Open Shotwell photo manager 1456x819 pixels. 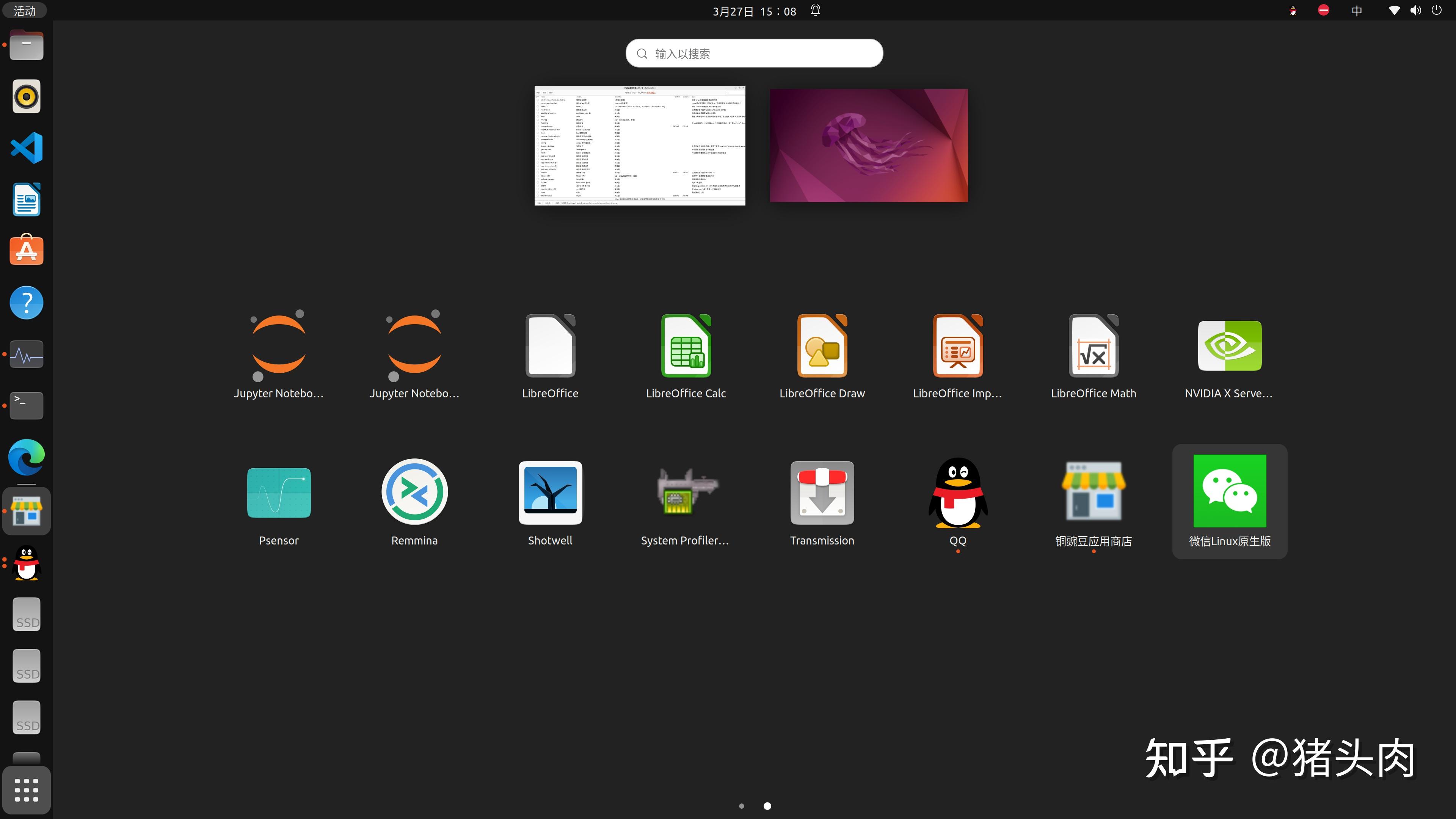[550, 493]
